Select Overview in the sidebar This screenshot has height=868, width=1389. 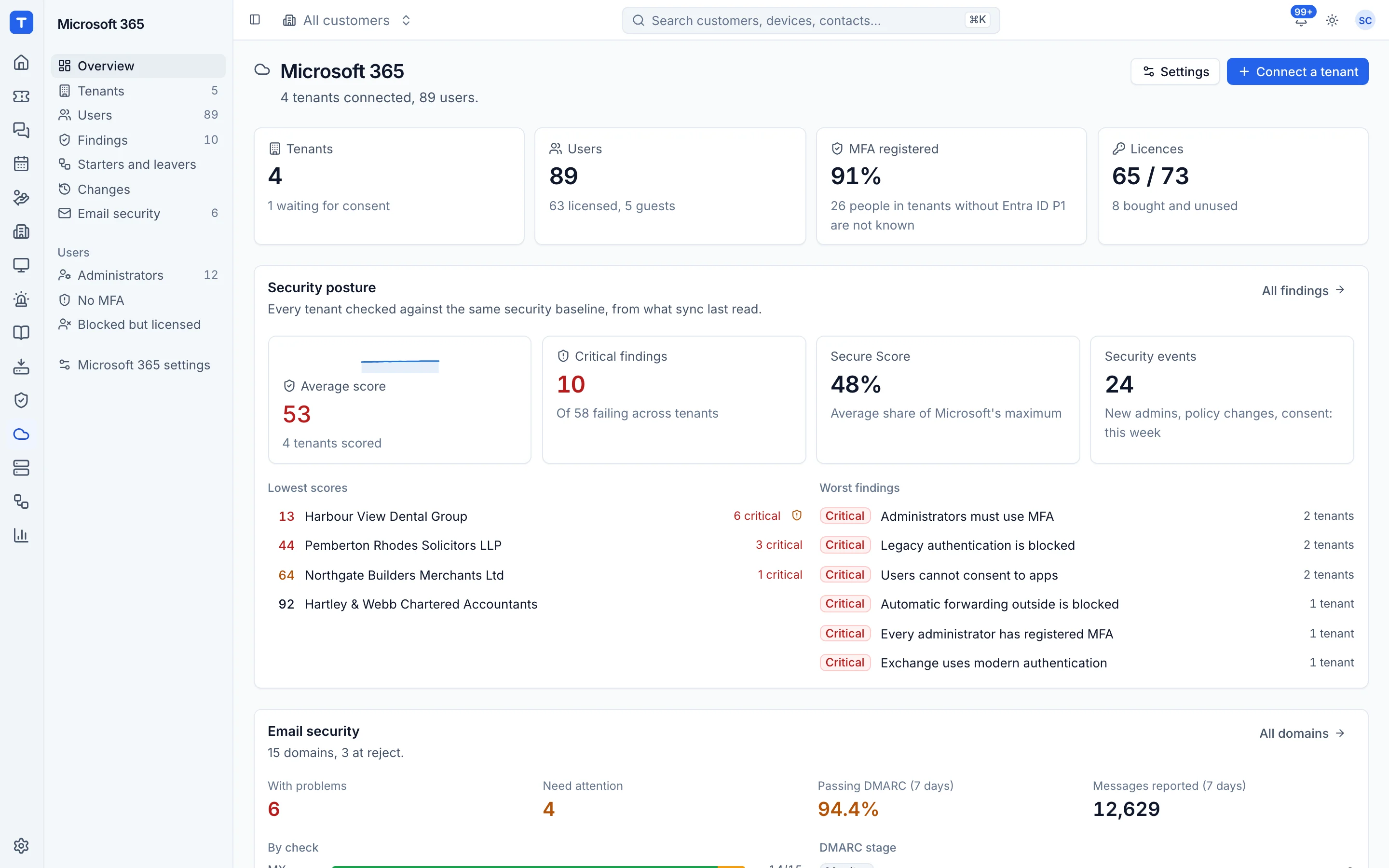pos(138,66)
